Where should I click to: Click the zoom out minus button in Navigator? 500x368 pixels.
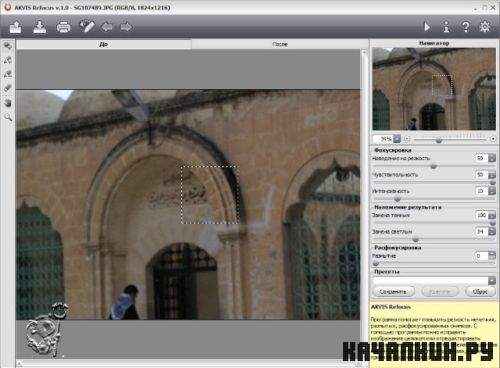point(407,139)
